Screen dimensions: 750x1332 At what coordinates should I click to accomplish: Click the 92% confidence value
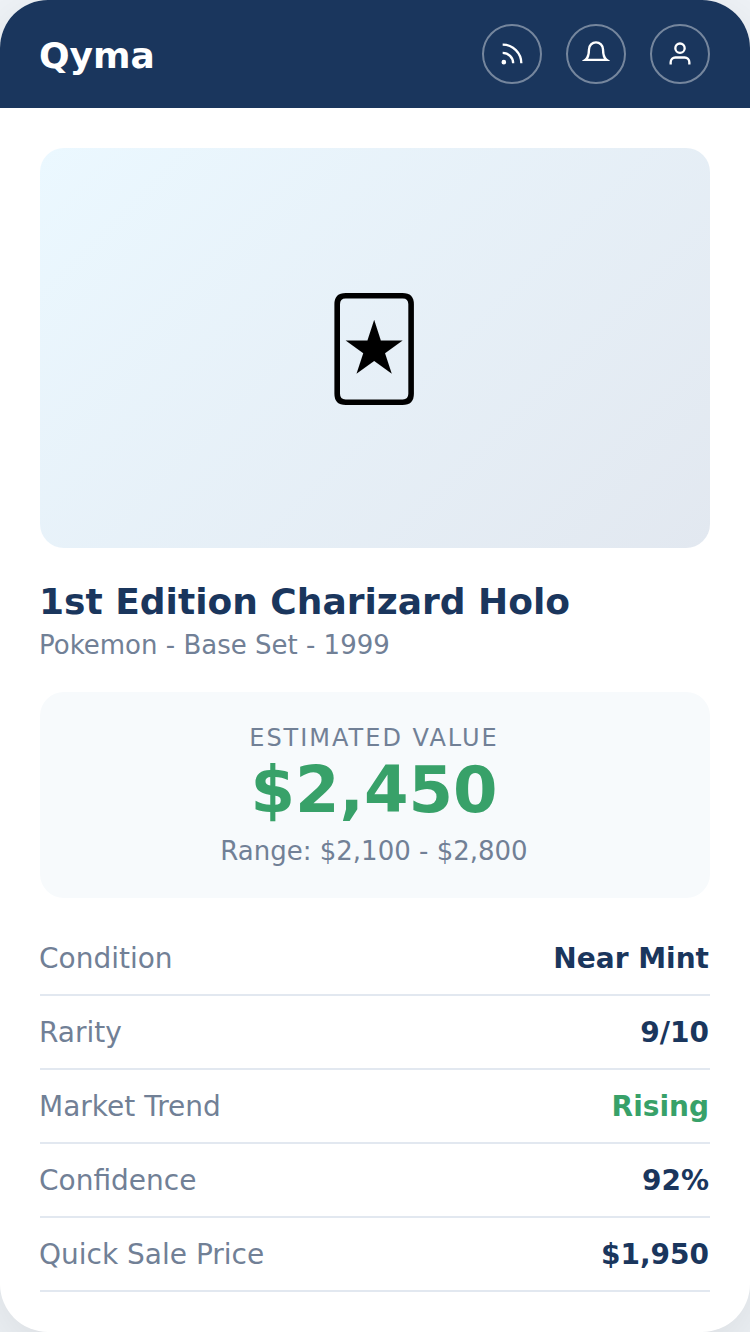coord(675,1180)
